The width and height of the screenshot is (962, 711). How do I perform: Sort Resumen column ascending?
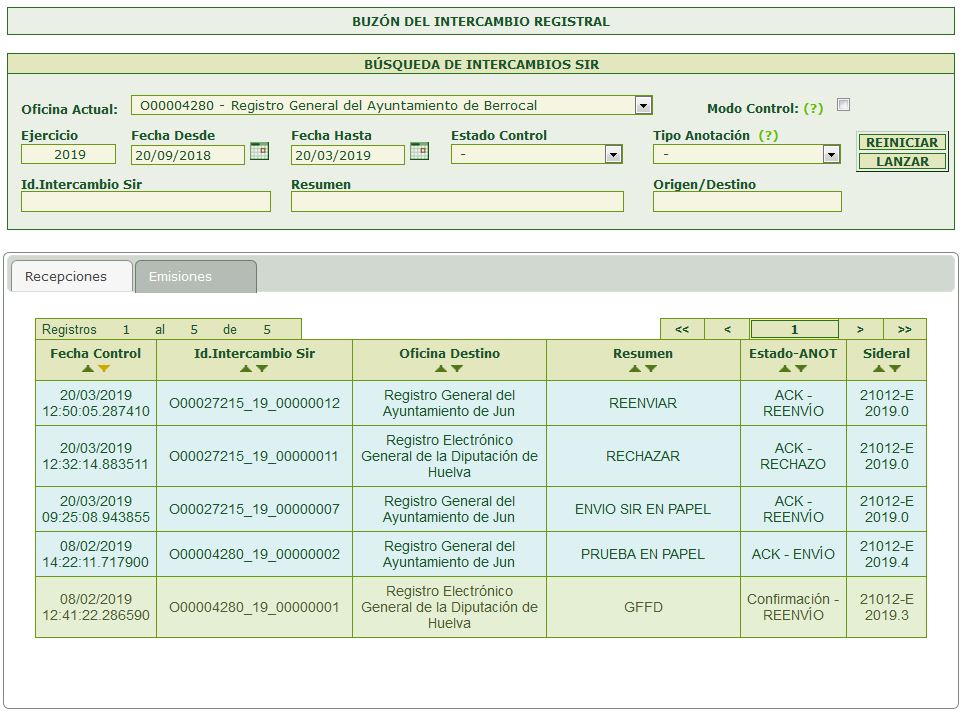coord(635,369)
